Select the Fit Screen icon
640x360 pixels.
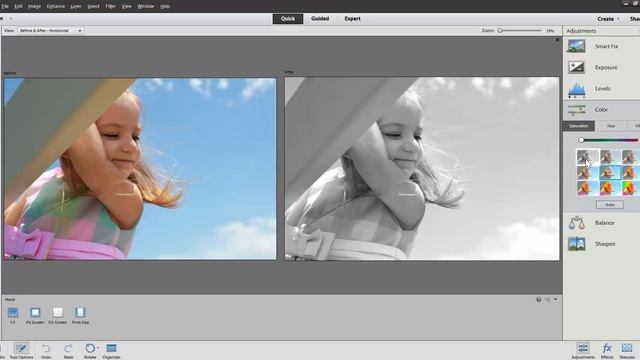coord(35,313)
